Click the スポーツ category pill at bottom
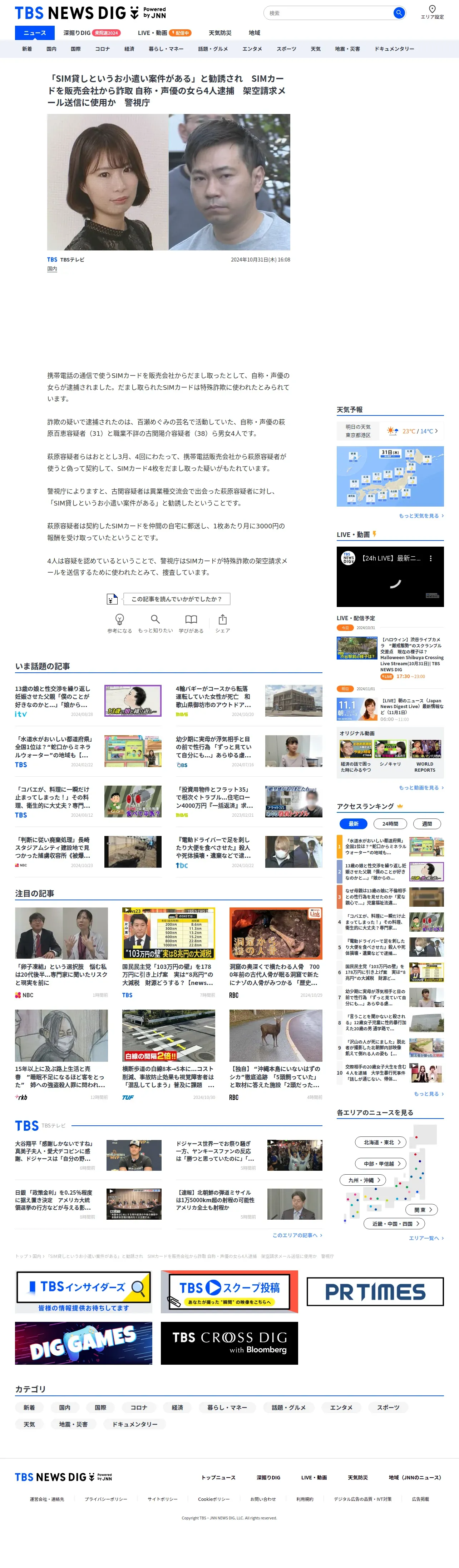Viewport: 459px width, 1568px height. [x=388, y=1407]
